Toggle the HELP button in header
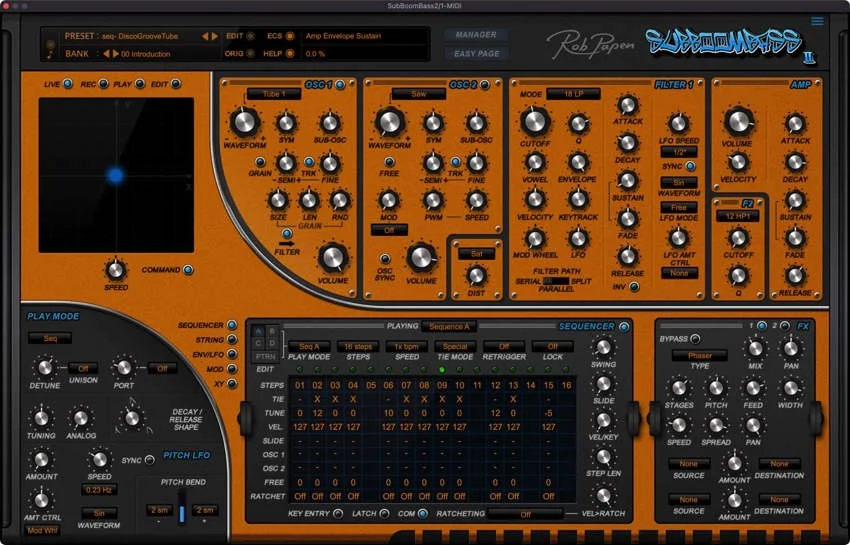The image size is (850, 545). (x=290, y=54)
